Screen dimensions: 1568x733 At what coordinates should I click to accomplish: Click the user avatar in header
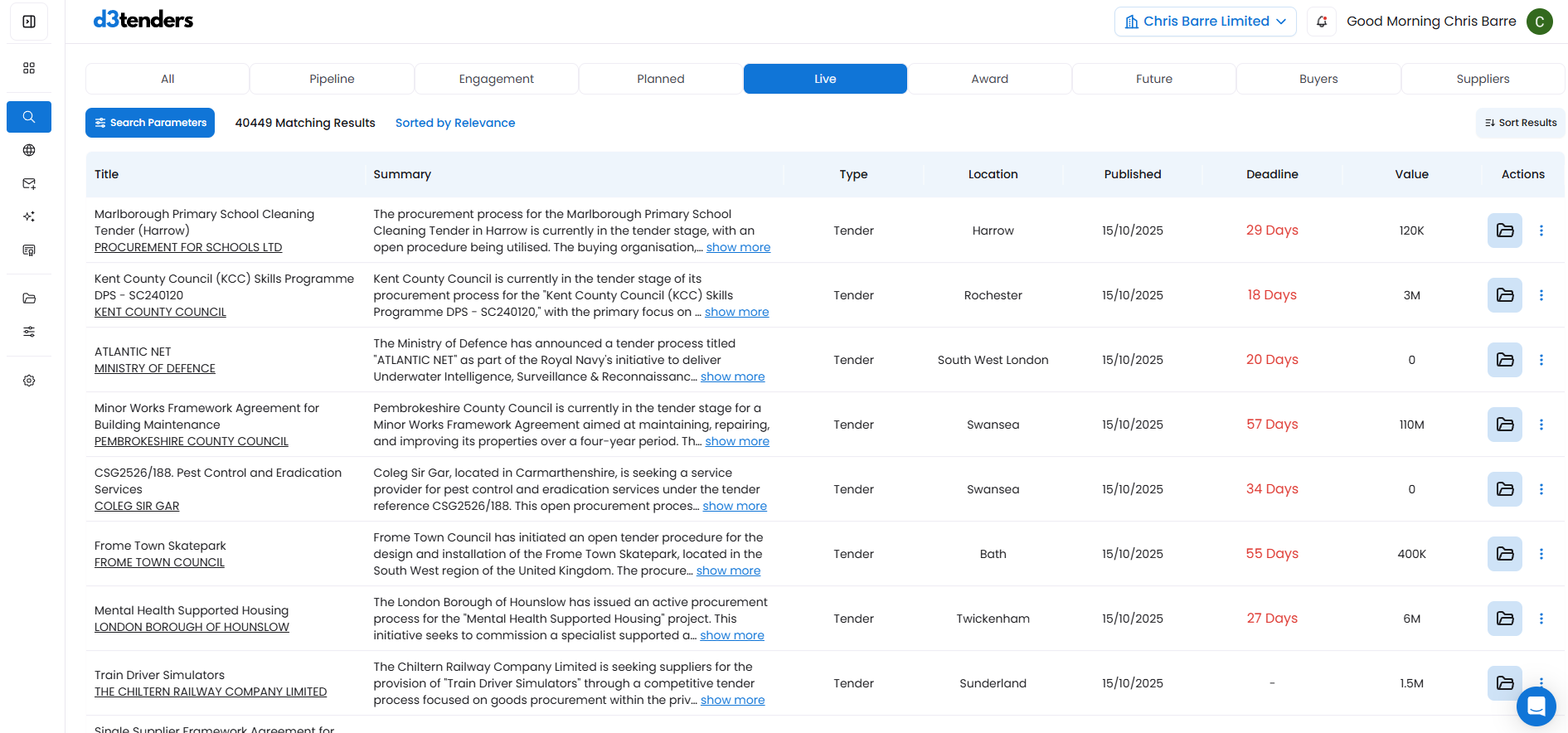coord(1539,22)
